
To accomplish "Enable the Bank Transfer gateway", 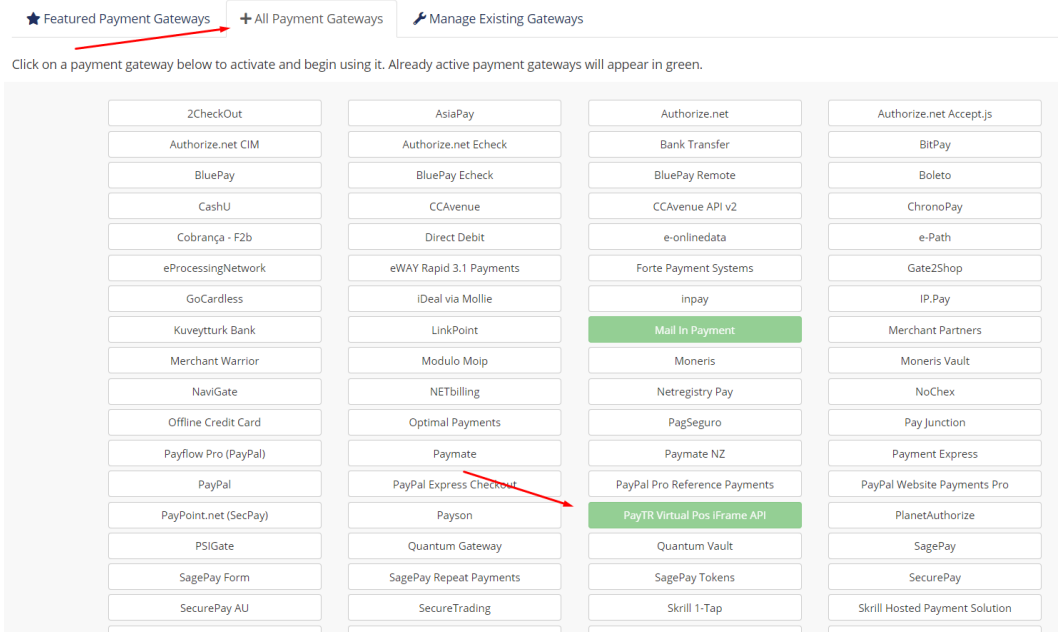I will [694, 145].
